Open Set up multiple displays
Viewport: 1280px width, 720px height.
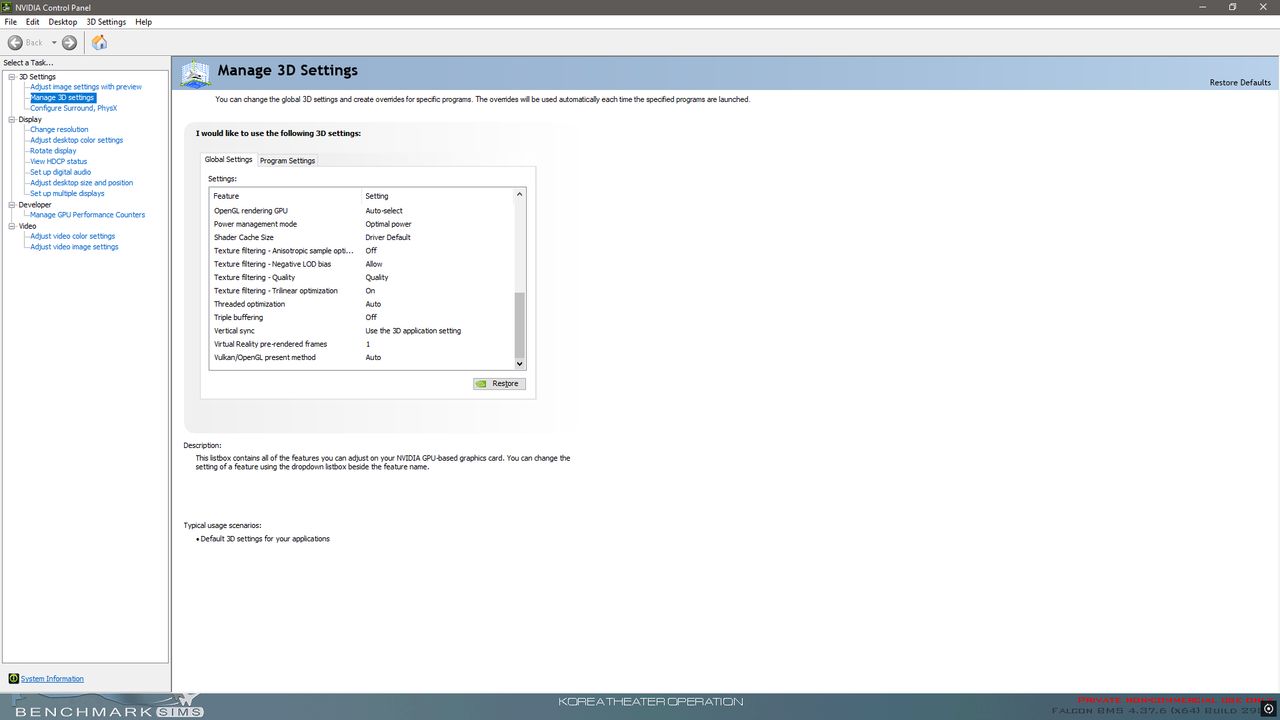[x=67, y=193]
